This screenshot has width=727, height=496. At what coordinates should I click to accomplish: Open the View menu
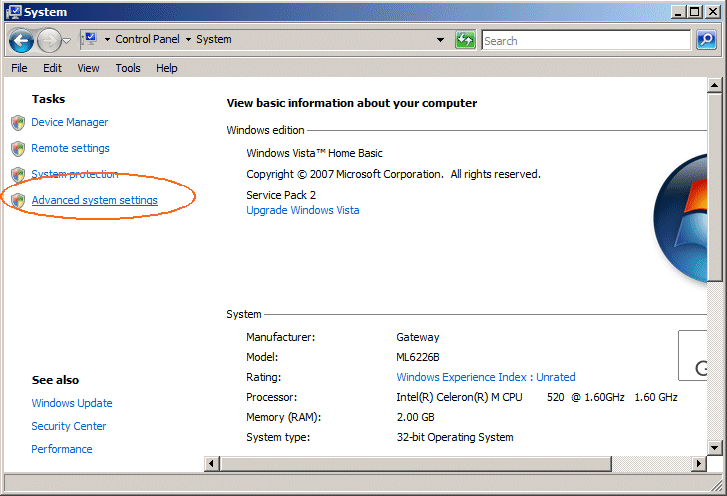coord(88,68)
